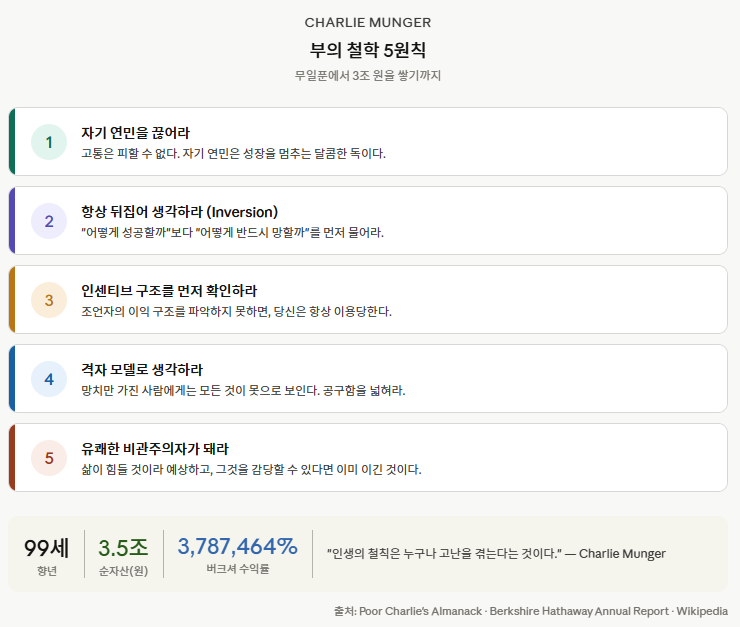Select the '항상 뒤집어 생각하라 (Inversion)' heading
The image size is (740, 627).
click(179, 212)
